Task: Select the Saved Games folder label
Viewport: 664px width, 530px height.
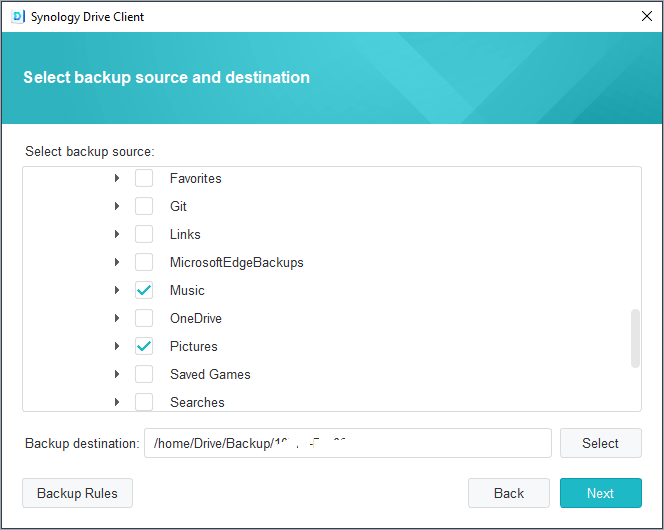Action: (x=210, y=374)
